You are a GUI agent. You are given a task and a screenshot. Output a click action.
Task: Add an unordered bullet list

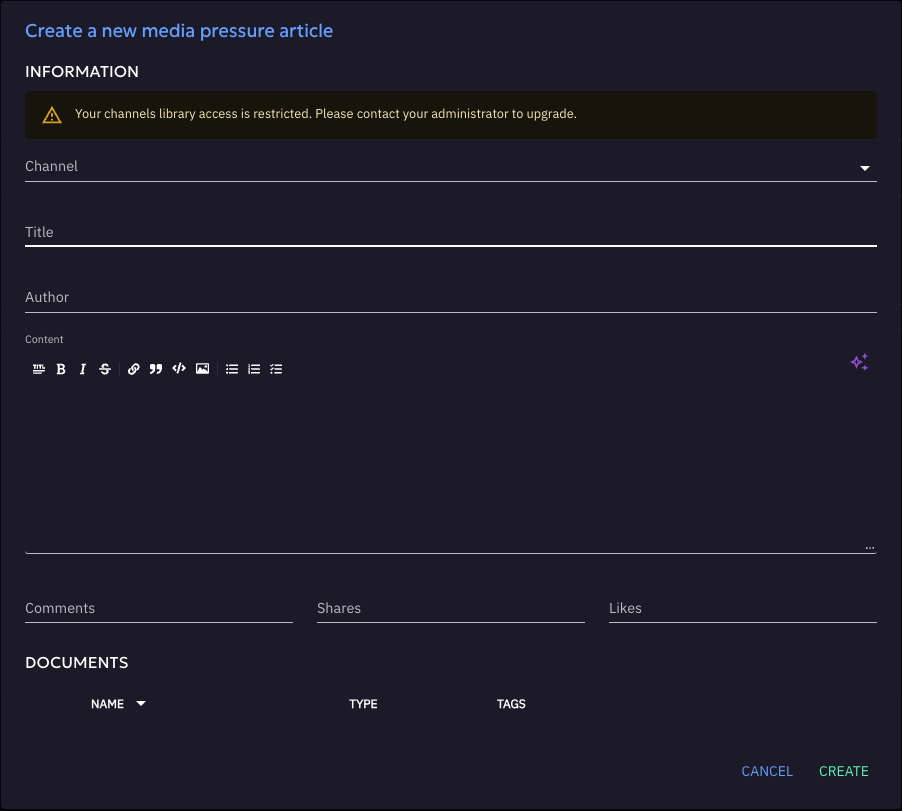[x=232, y=369]
